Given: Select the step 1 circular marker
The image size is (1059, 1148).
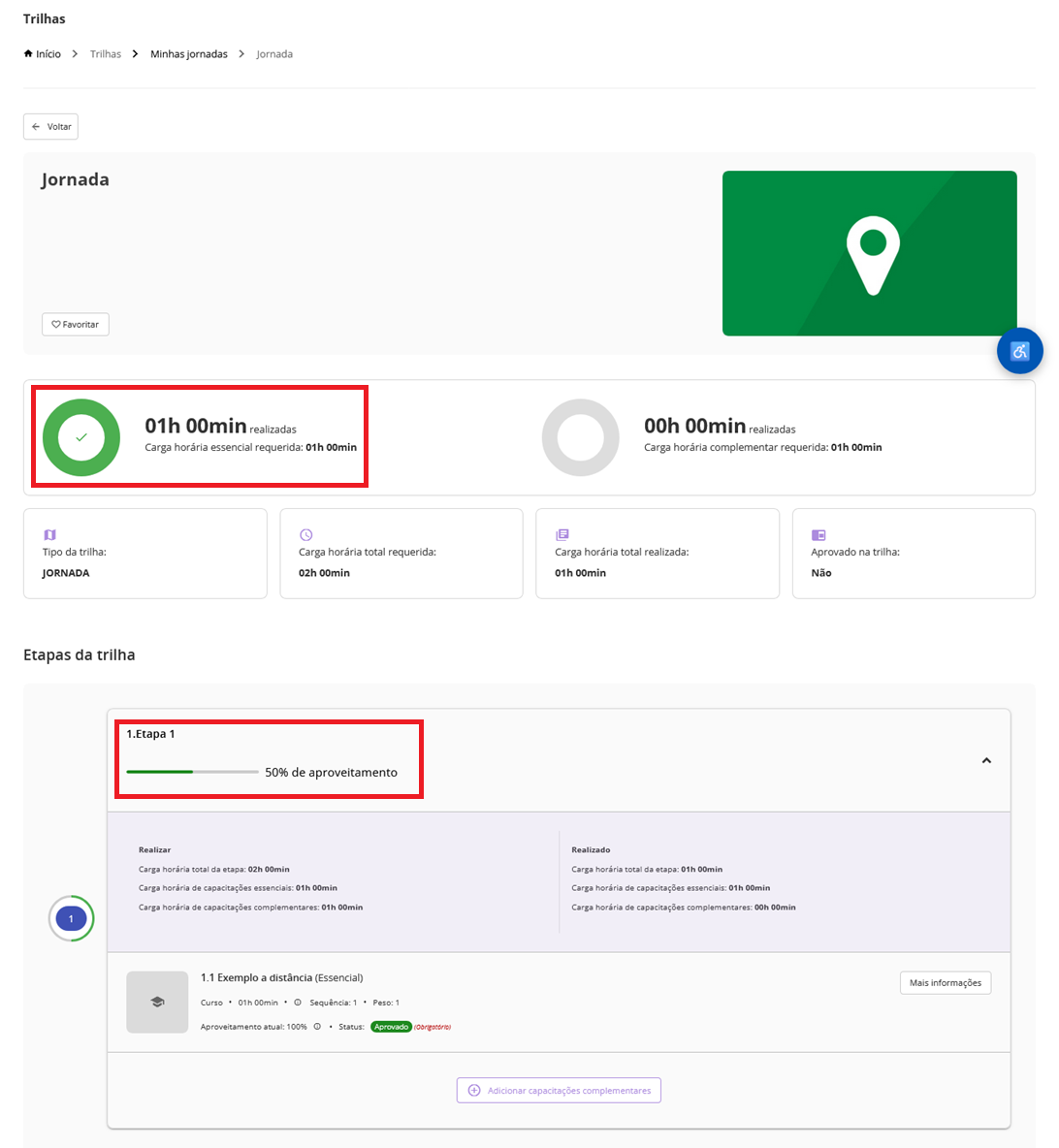Looking at the screenshot, I should click(71, 918).
